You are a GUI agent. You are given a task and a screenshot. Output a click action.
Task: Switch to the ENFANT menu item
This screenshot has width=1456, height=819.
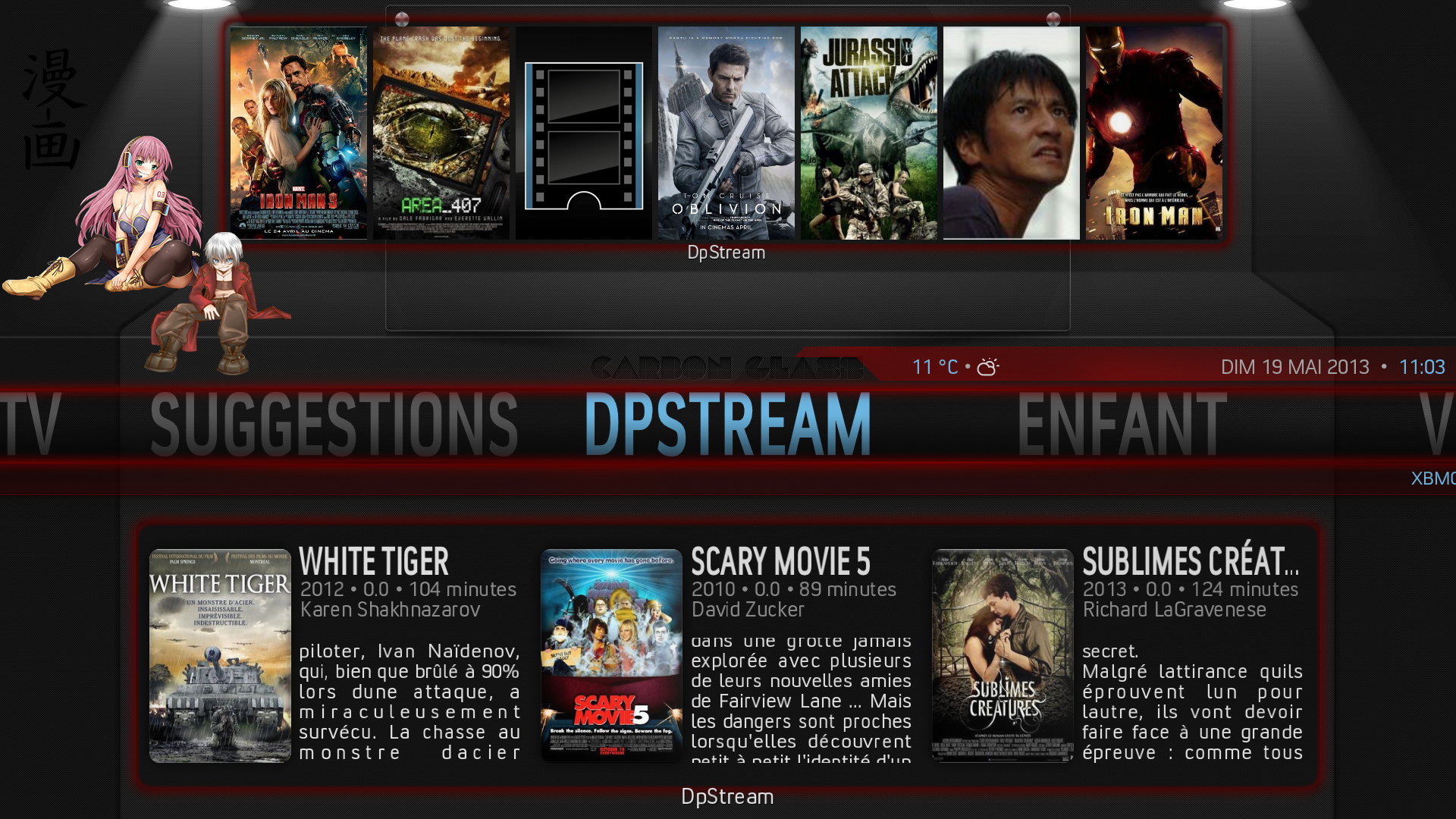point(1122,424)
